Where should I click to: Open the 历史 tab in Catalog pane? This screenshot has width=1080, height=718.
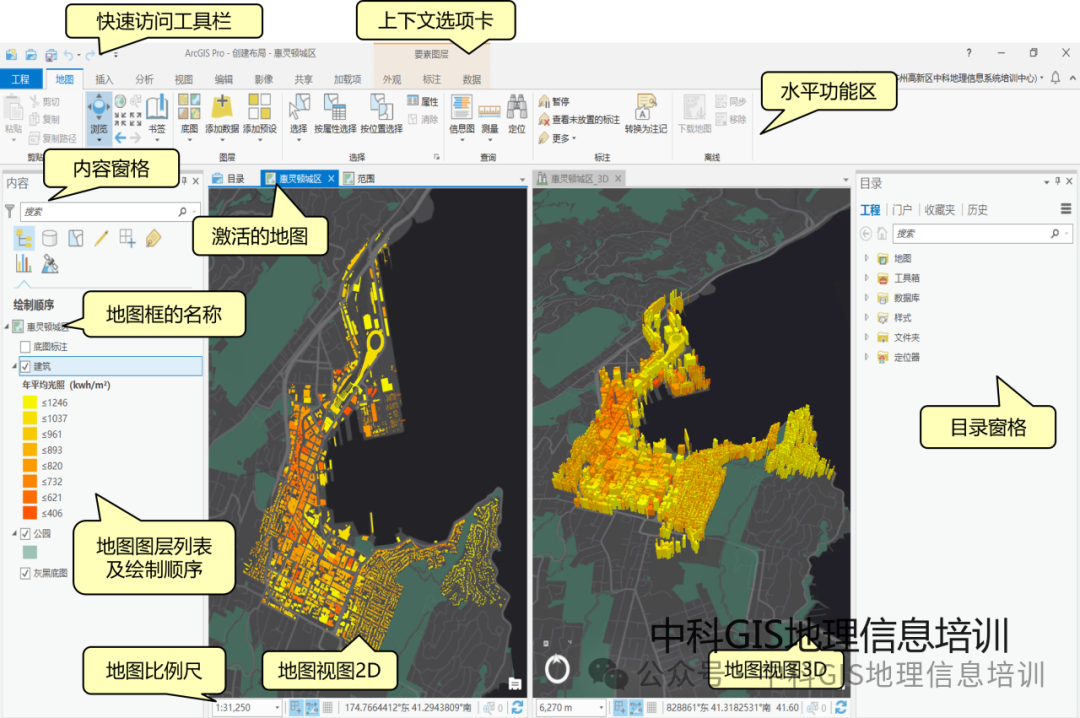pyautogui.click(x=977, y=209)
